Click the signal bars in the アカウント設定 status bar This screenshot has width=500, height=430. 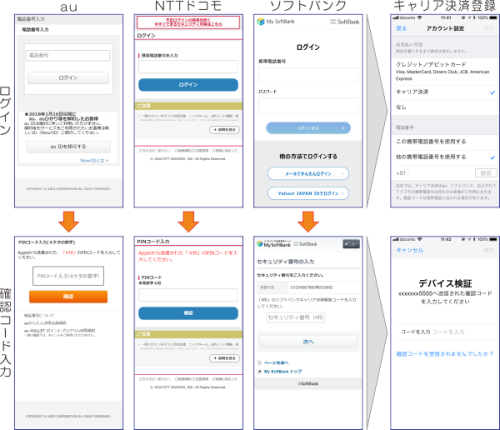[x=396, y=17]
